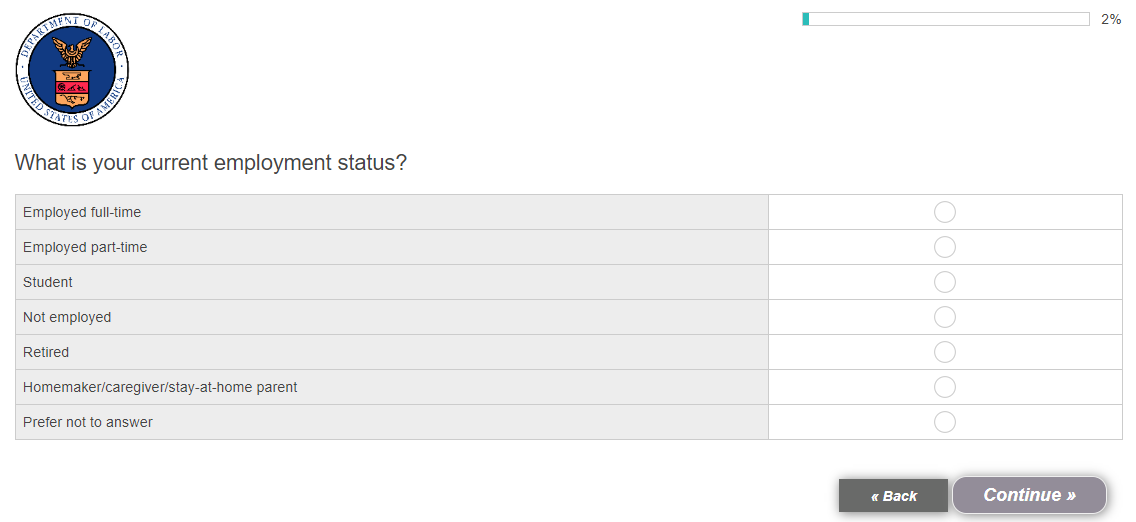Viewport: 1136px width, 522px height.
Task: Choose the Homemaker/caregiver radio button
Action: pyautogui.click(x=944, y=387)
